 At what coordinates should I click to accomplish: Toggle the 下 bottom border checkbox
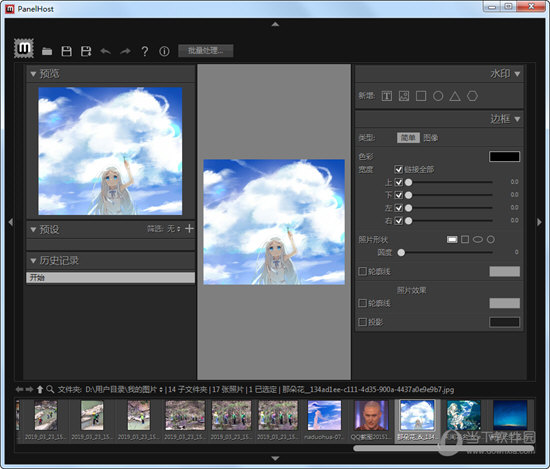(x=398, y=195)
